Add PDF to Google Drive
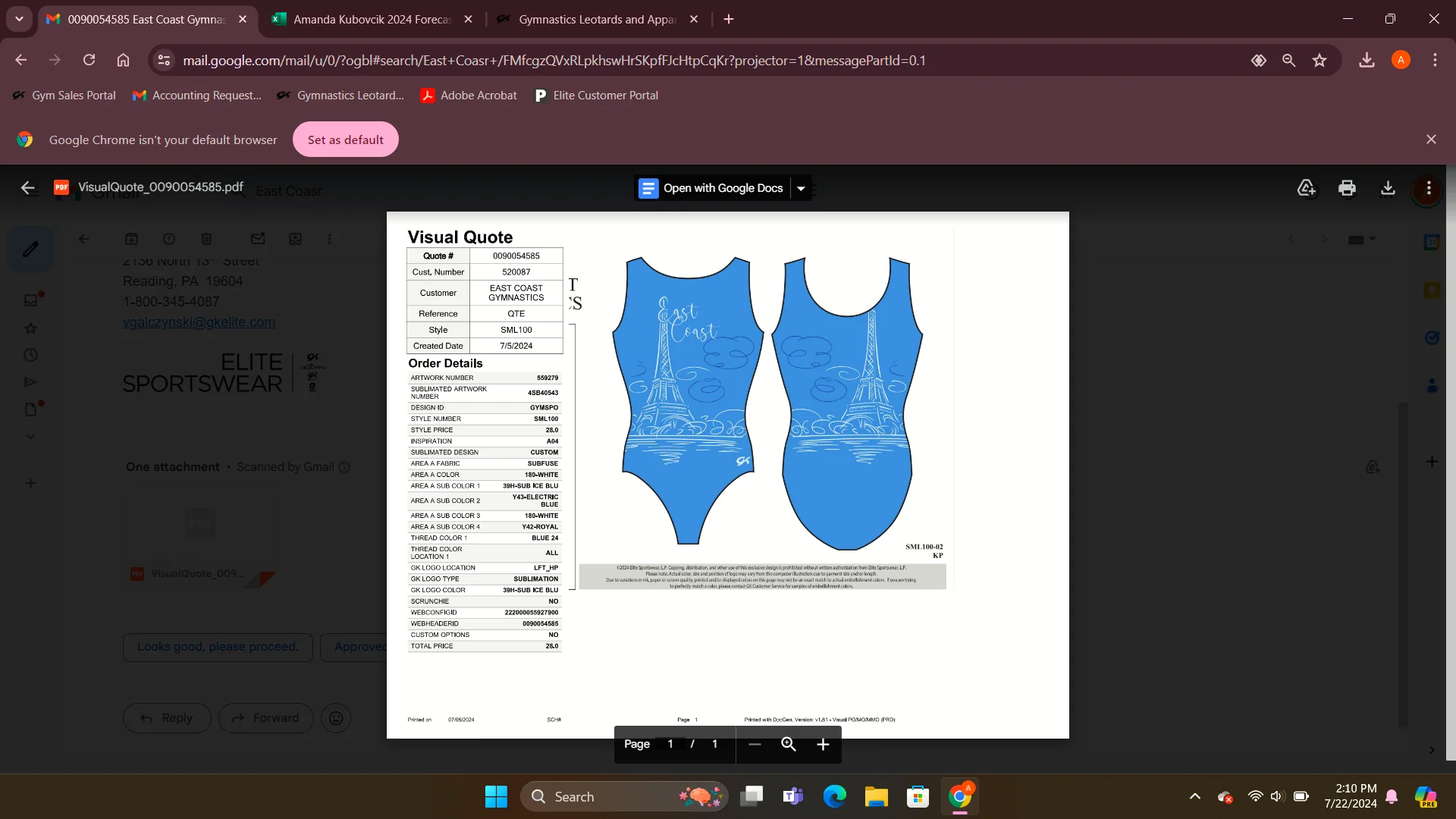This screenshot has width=1456, height=819. (1306, 188)
